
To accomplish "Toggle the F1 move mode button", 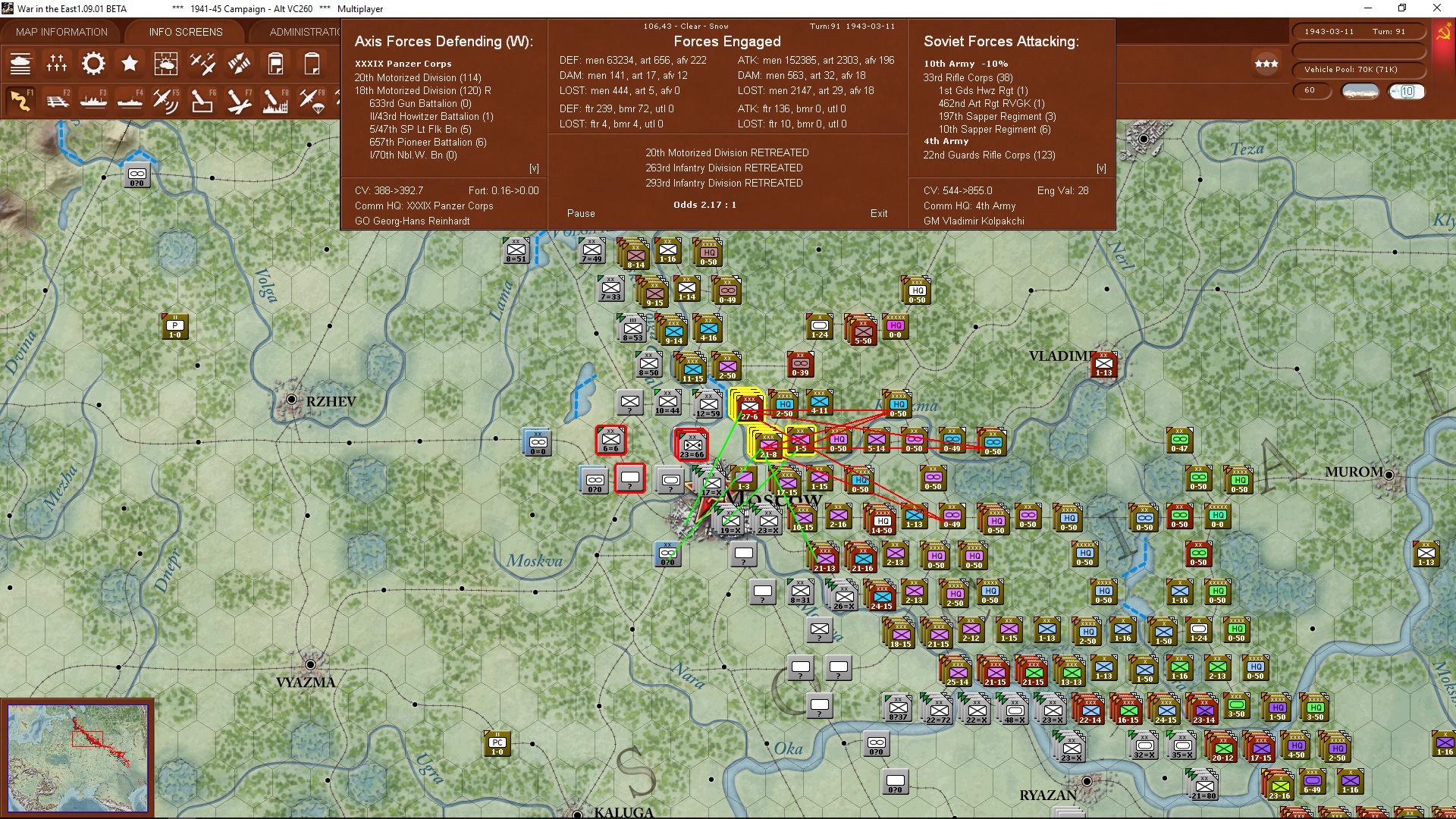I will pyautogui.click(x=20, y=100).
